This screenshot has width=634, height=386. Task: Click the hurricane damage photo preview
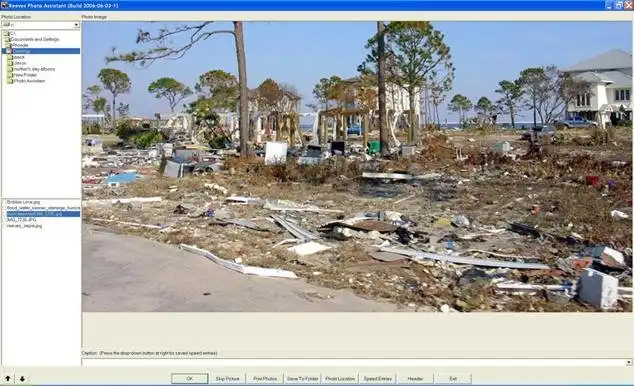[357, 167]
